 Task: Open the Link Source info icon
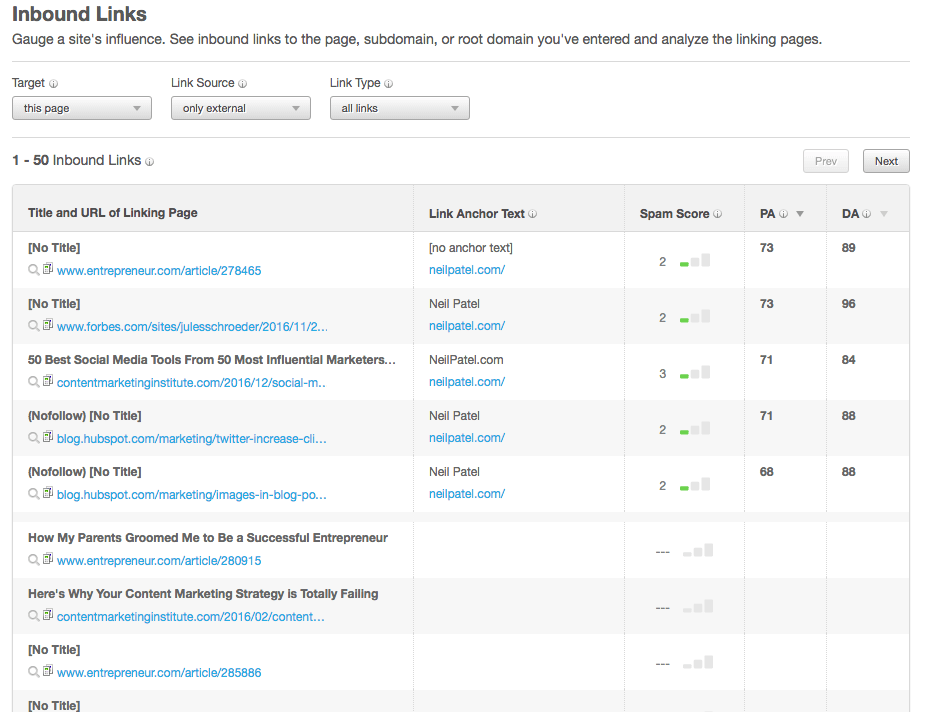242,84
